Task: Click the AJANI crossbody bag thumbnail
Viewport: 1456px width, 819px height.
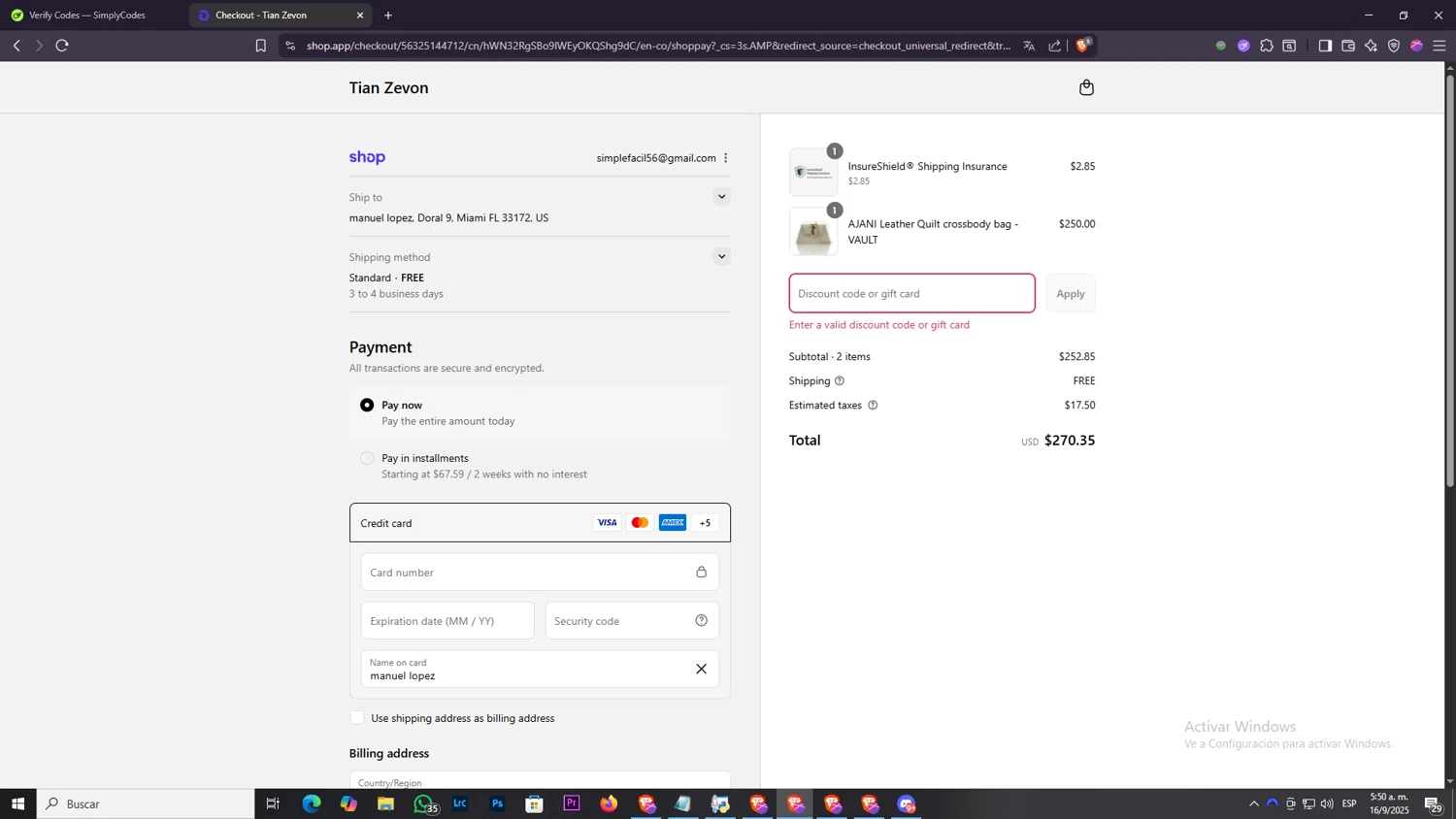Action: coord(813,232)
